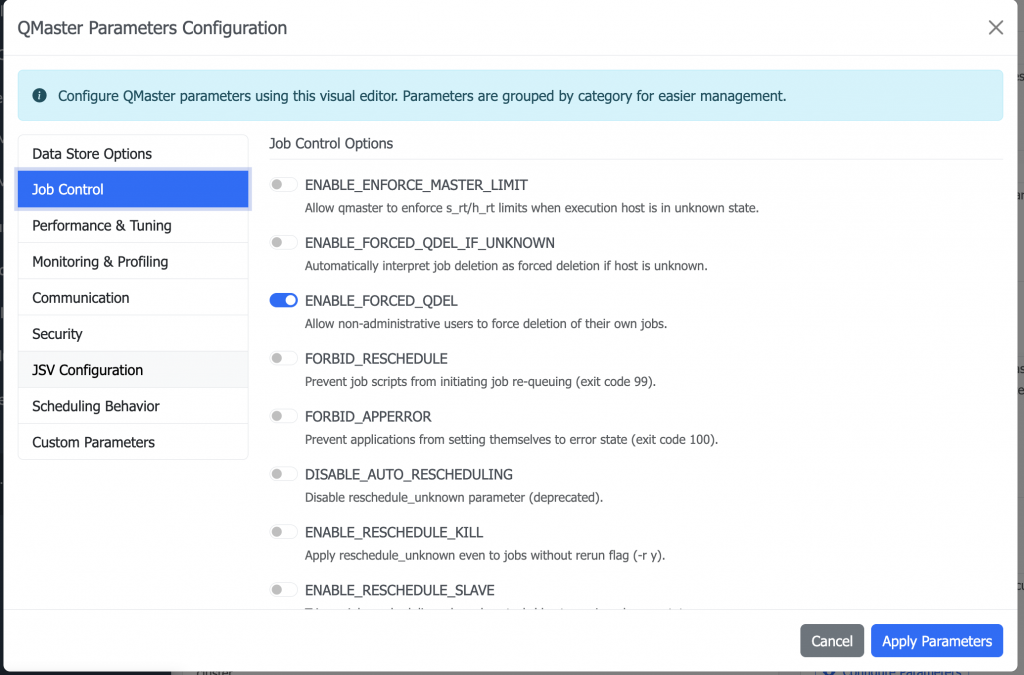Screen dimensions: 1024x675
Task: Enable the ENABLE_ENFORCE_MASTER_LIMIT toggle
Action: [284, 185]
